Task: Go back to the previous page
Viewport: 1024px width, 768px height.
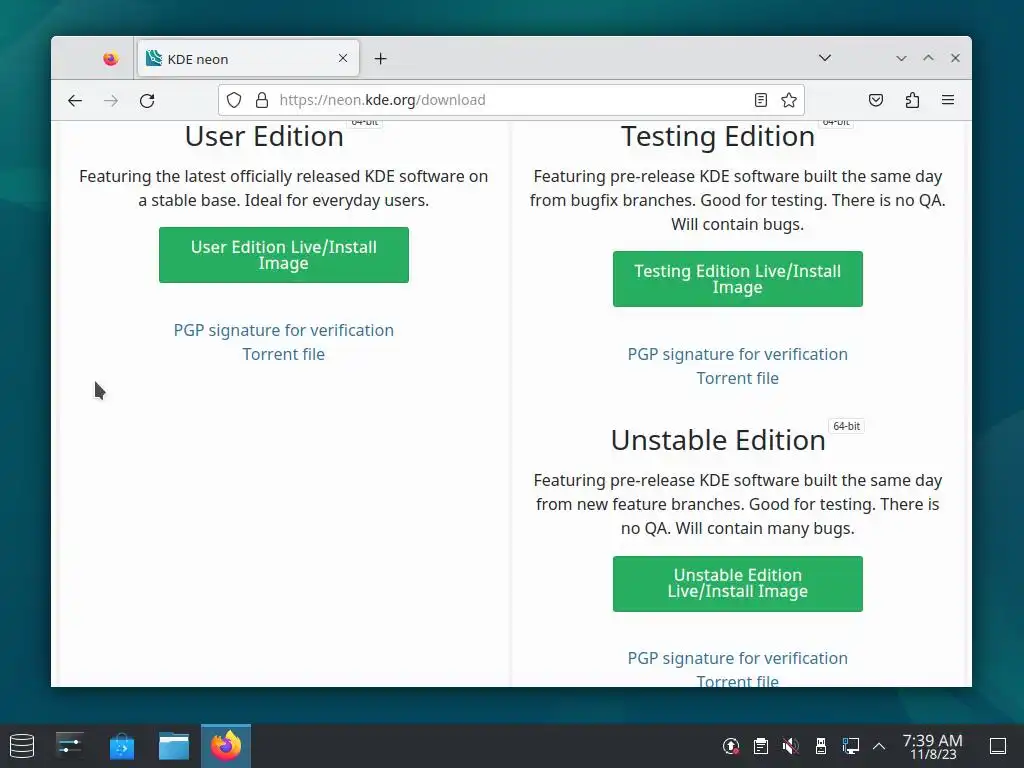Action: pyautogui.click(x=75, y=101)
